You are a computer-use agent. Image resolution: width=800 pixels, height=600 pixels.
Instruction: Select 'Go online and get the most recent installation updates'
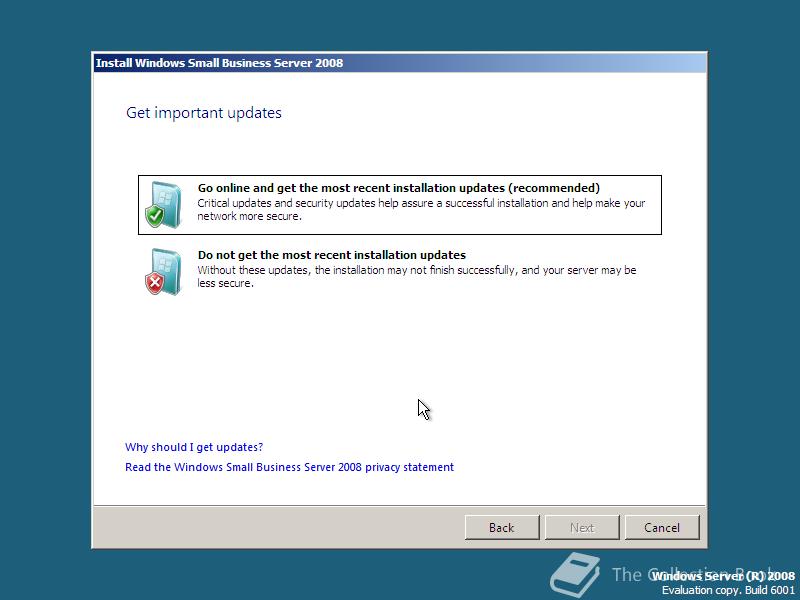[399, 205]
